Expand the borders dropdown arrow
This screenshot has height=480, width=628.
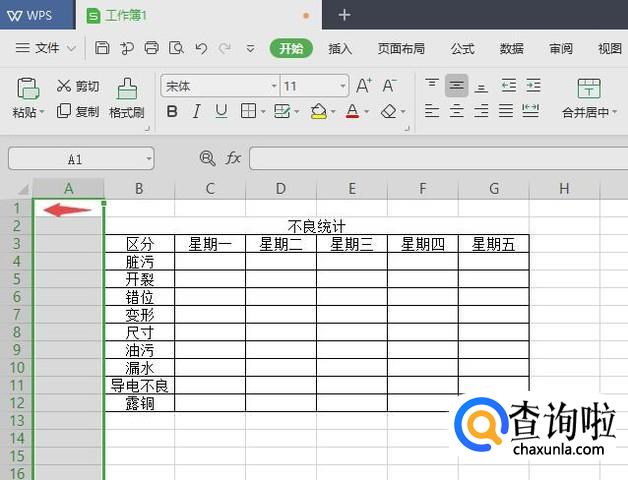click(x=263, y=111)
